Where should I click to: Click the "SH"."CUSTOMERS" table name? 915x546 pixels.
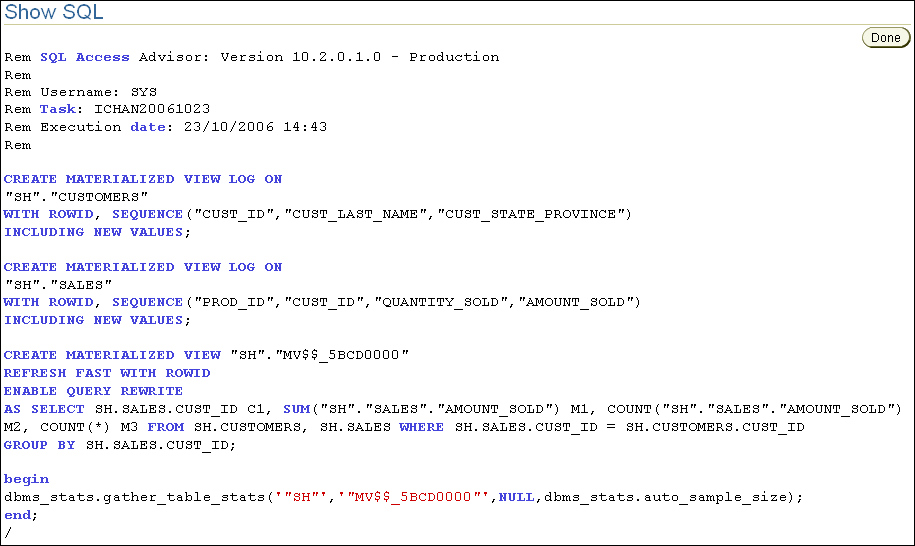[x=76, y=197]
